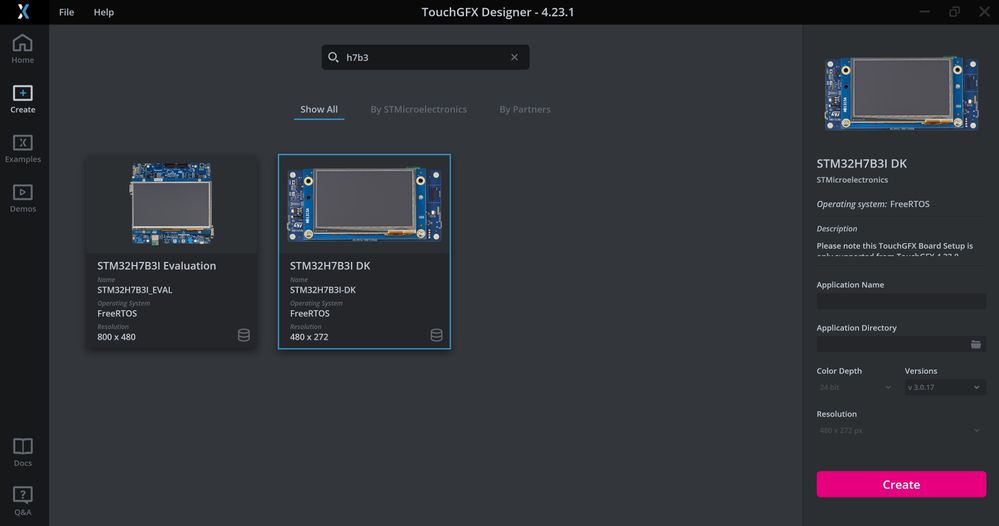Click the TouchGFX X logo

(x=23, y=11)
